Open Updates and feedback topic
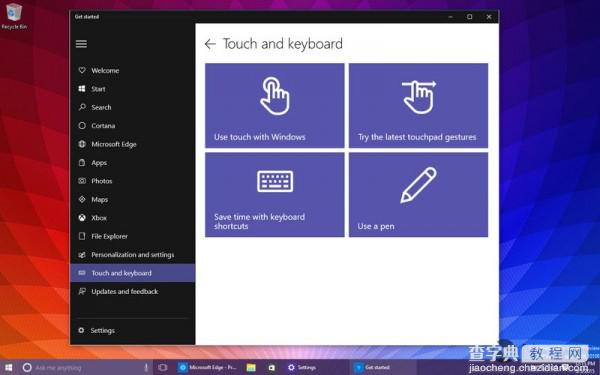Viewport: 600px width, 375px height. point(133,291)
